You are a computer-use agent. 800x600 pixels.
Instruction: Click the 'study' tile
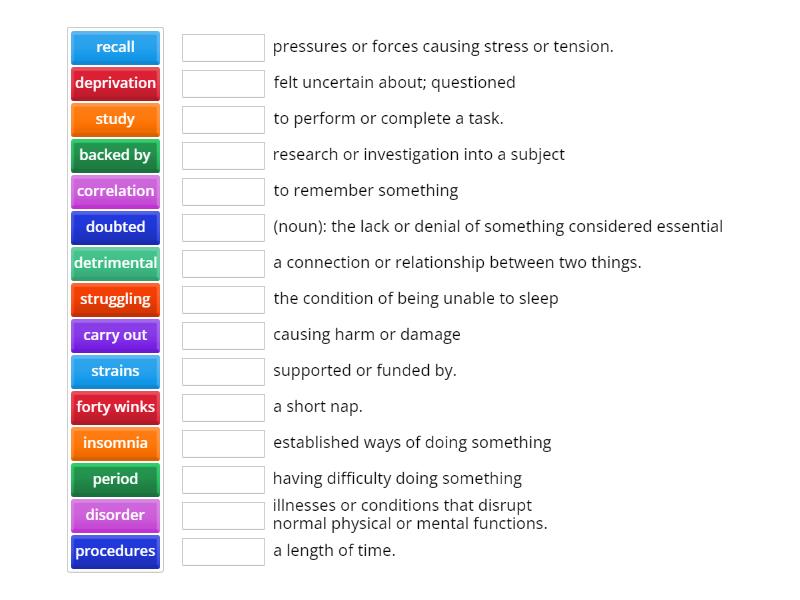click(x=115, y=119)
